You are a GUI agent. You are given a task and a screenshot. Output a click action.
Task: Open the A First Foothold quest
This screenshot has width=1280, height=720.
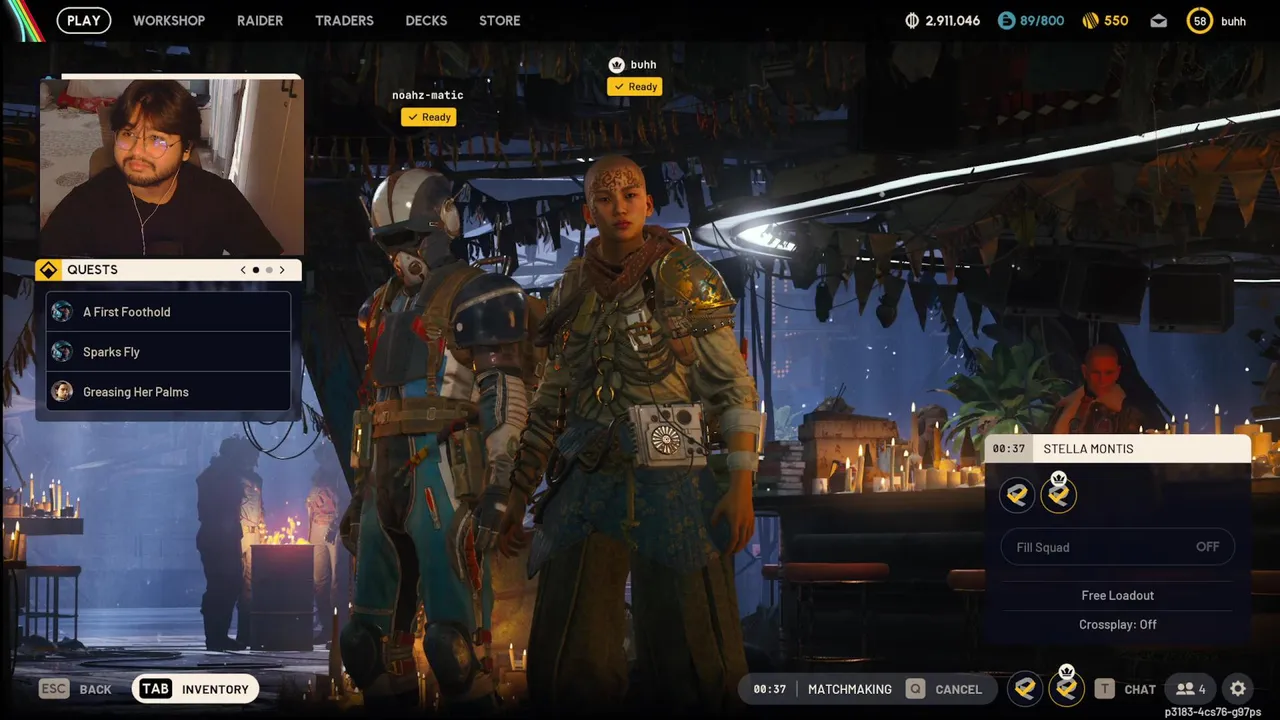168,312
